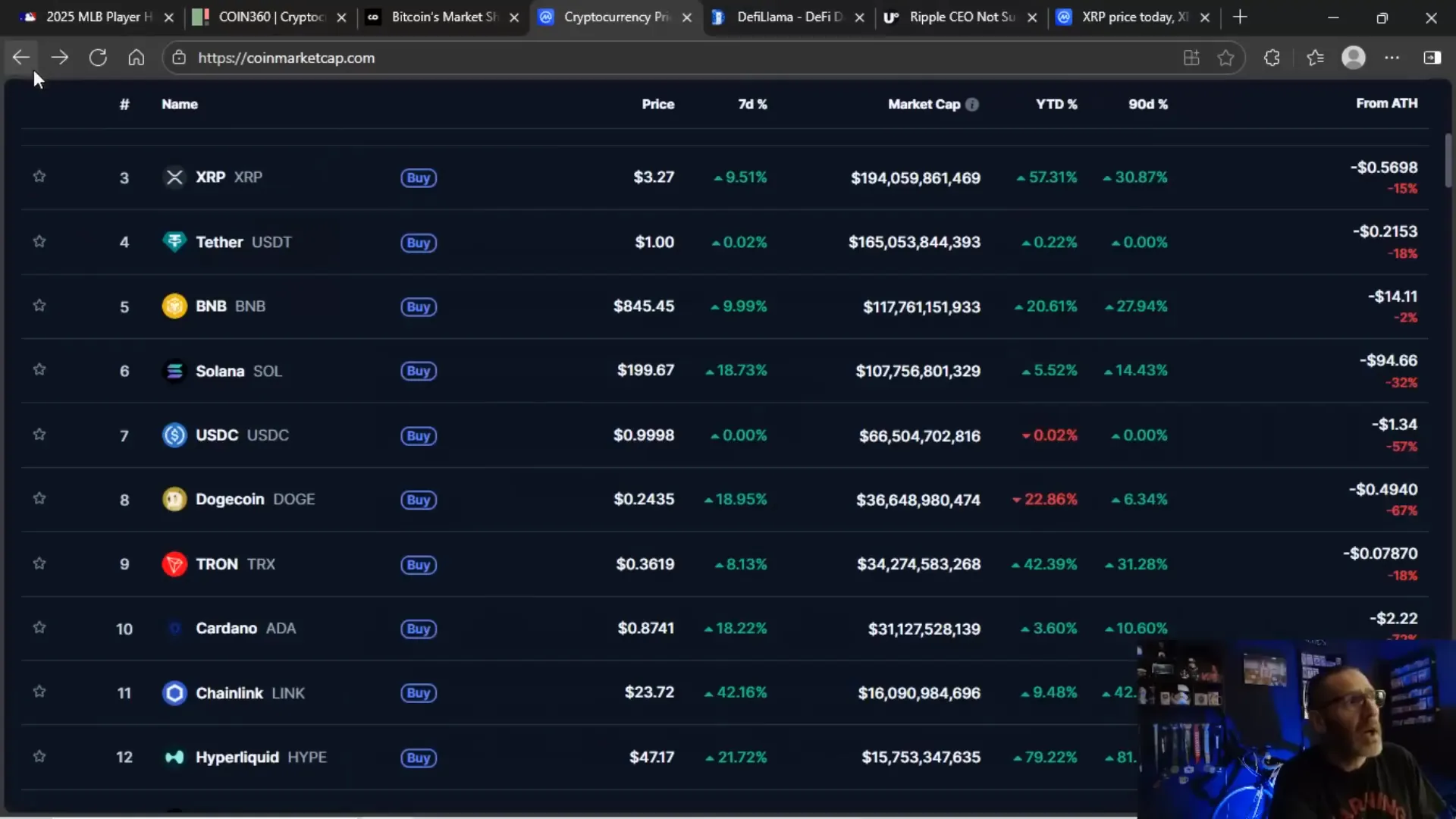View site information lock icon
This screenshot has height=819, width=1456.
(179, 58)
